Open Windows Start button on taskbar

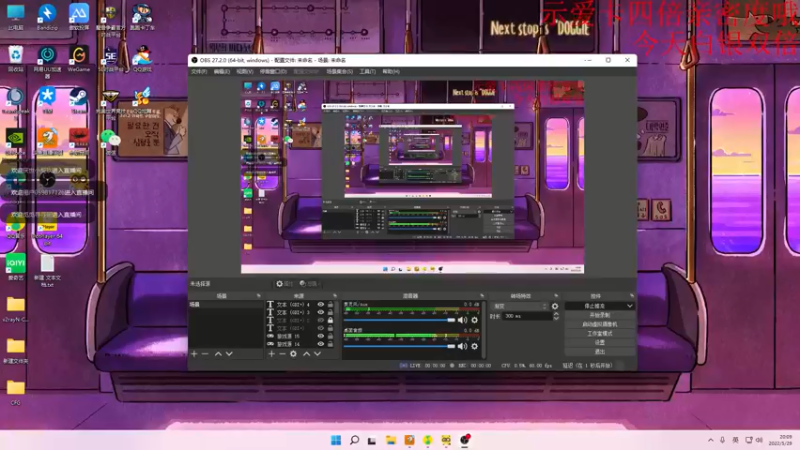[336, 440]
